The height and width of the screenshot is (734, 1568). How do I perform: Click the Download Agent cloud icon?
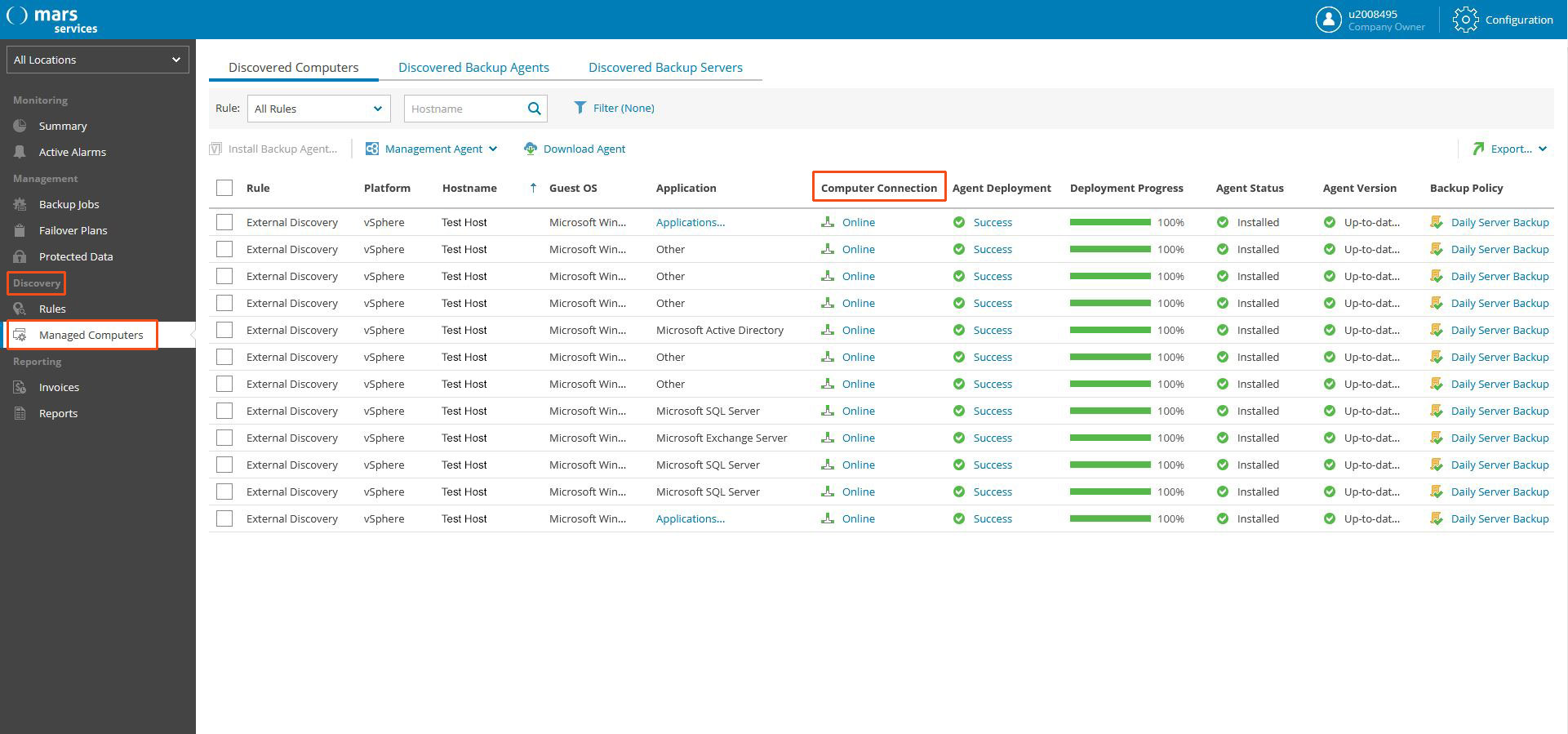(531, 149)
